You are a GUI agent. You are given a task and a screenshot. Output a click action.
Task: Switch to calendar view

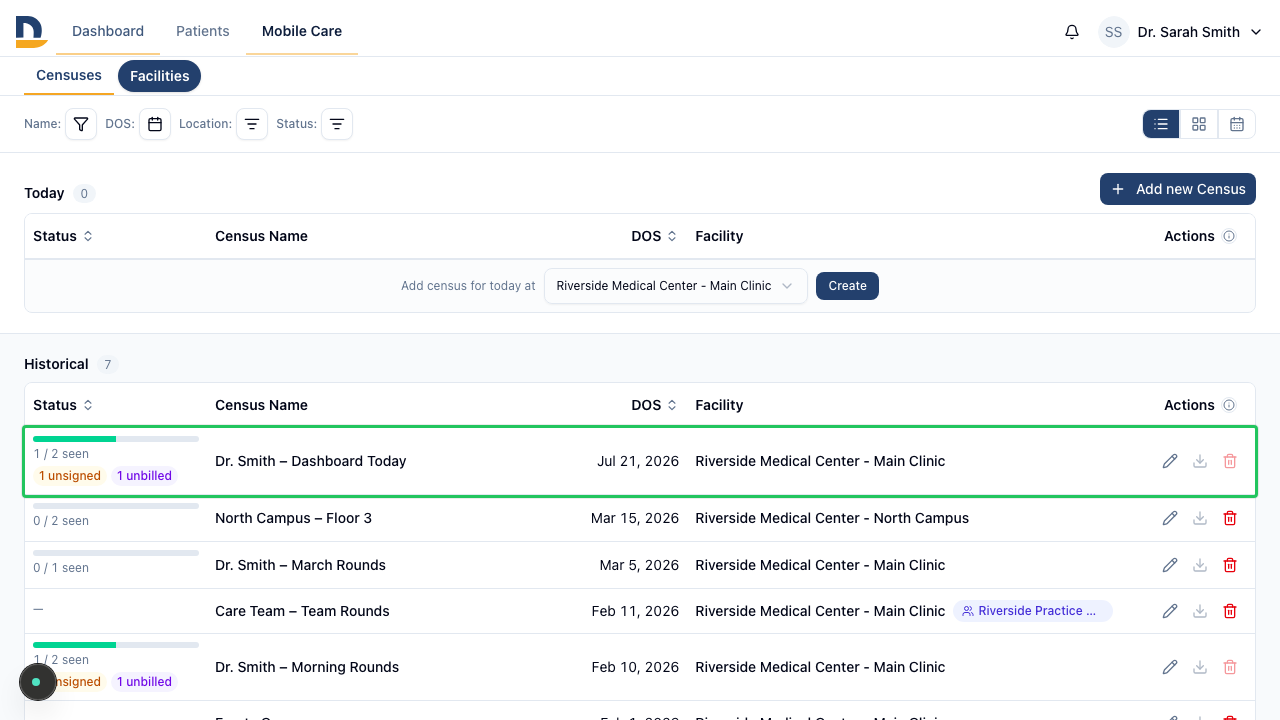[1237, 124]
